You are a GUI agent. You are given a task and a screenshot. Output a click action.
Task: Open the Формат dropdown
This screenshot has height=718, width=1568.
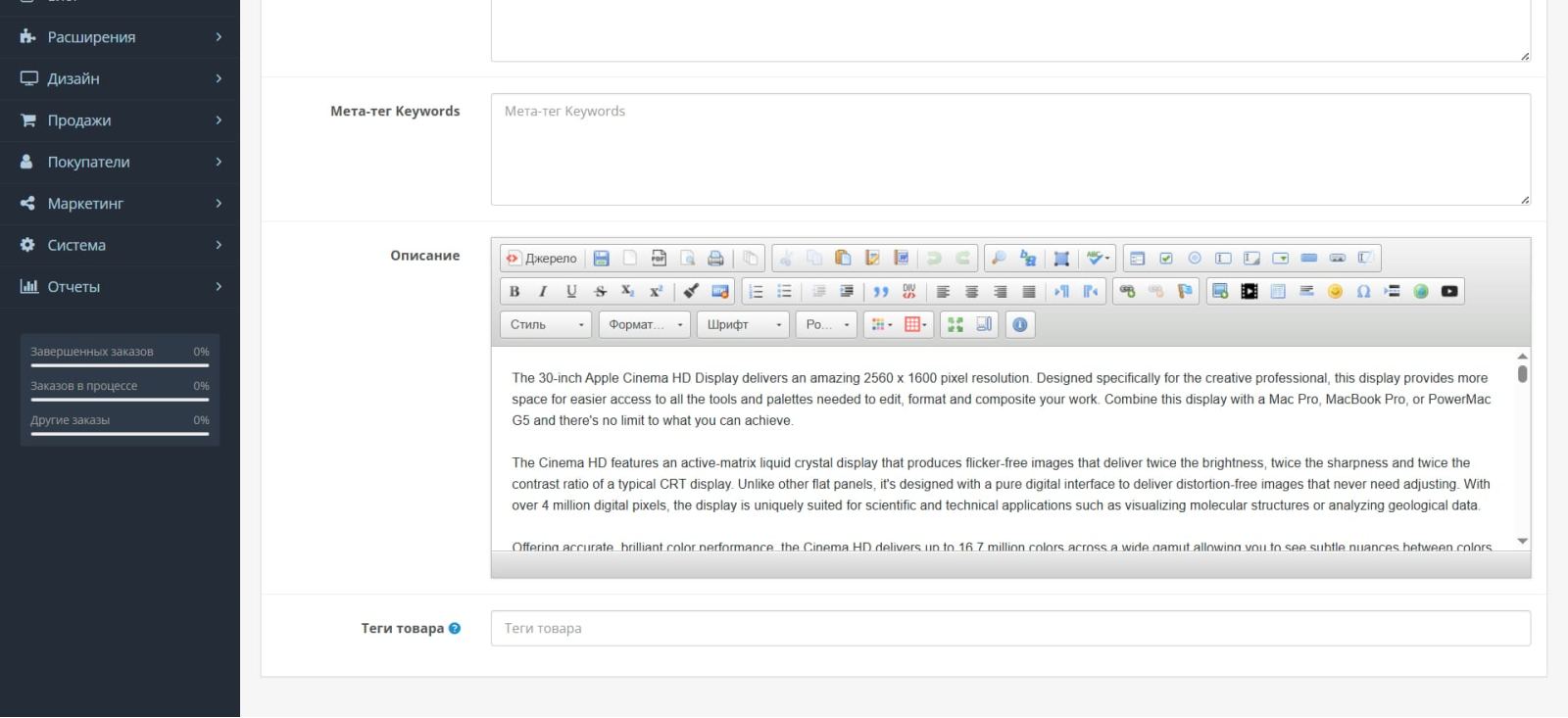[645, 325]
